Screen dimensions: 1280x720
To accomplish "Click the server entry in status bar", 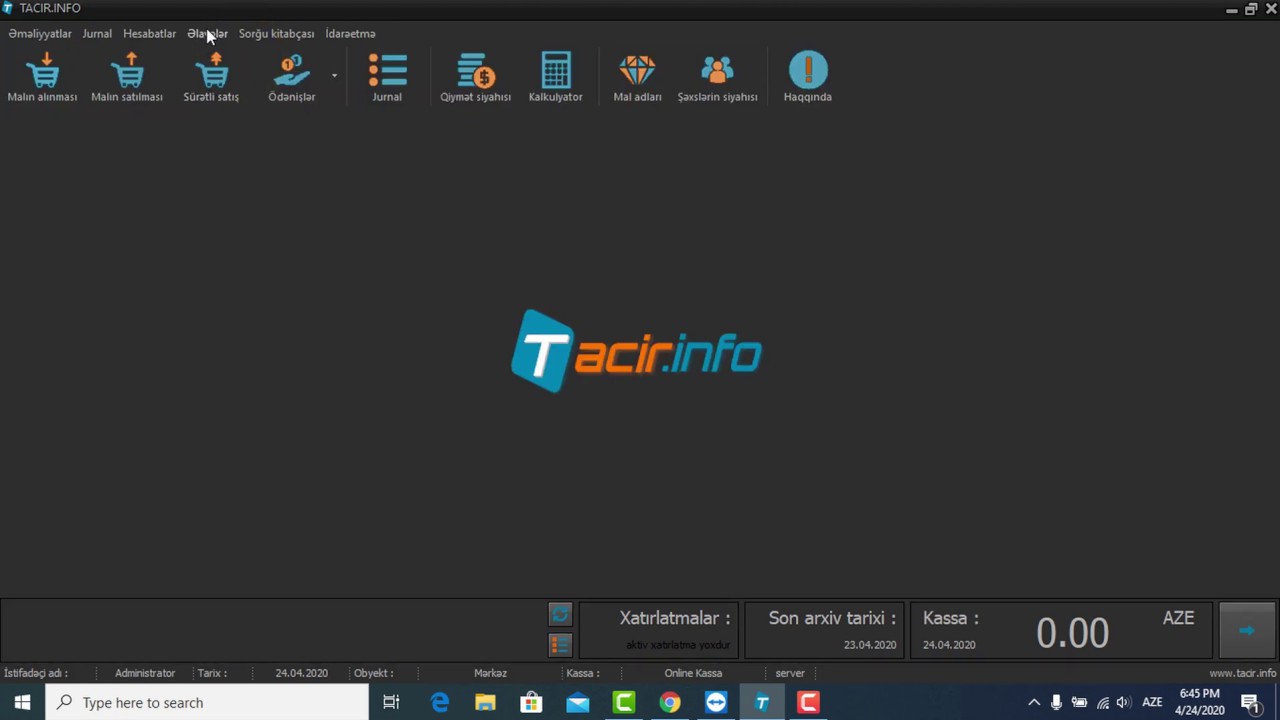I will (790, 673).
